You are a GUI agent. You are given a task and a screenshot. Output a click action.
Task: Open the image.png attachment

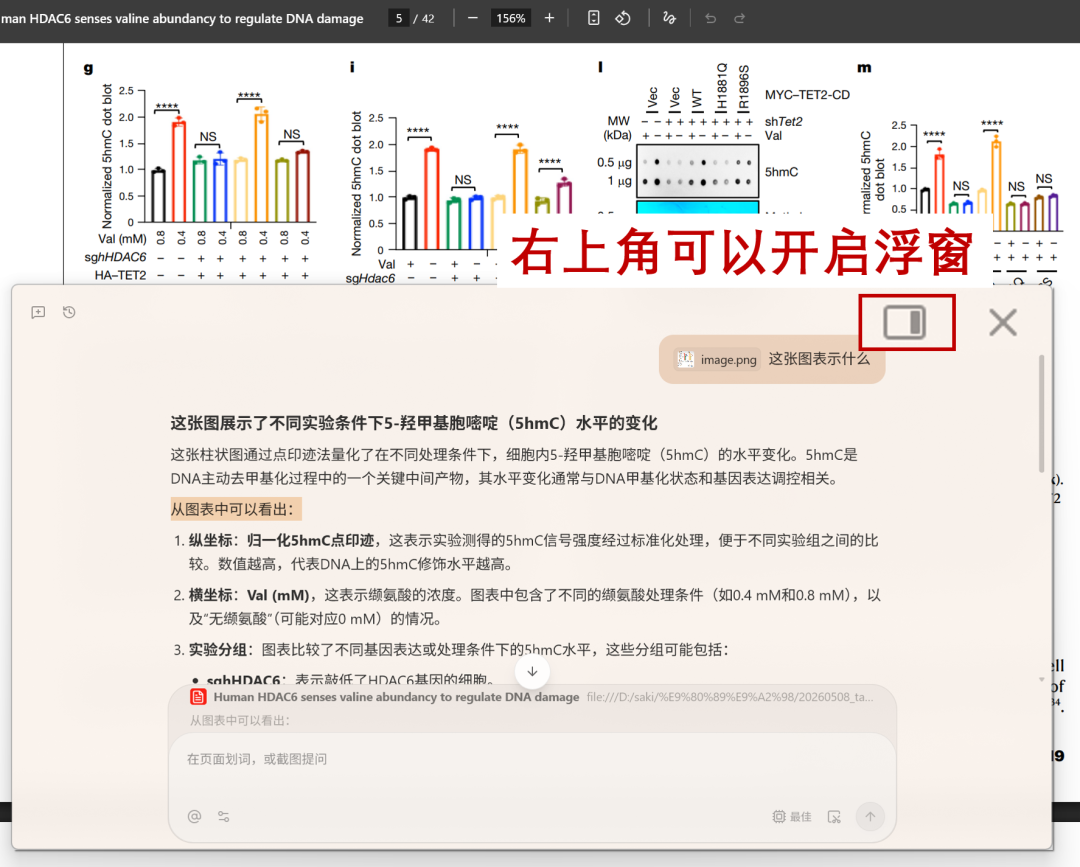click(x=717, y=359)
